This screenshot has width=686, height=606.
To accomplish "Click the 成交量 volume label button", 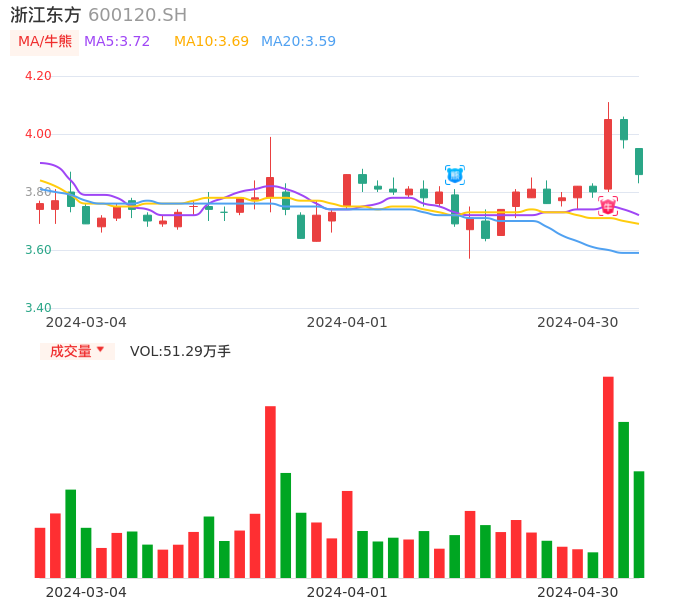I will (x=70, y=351).
